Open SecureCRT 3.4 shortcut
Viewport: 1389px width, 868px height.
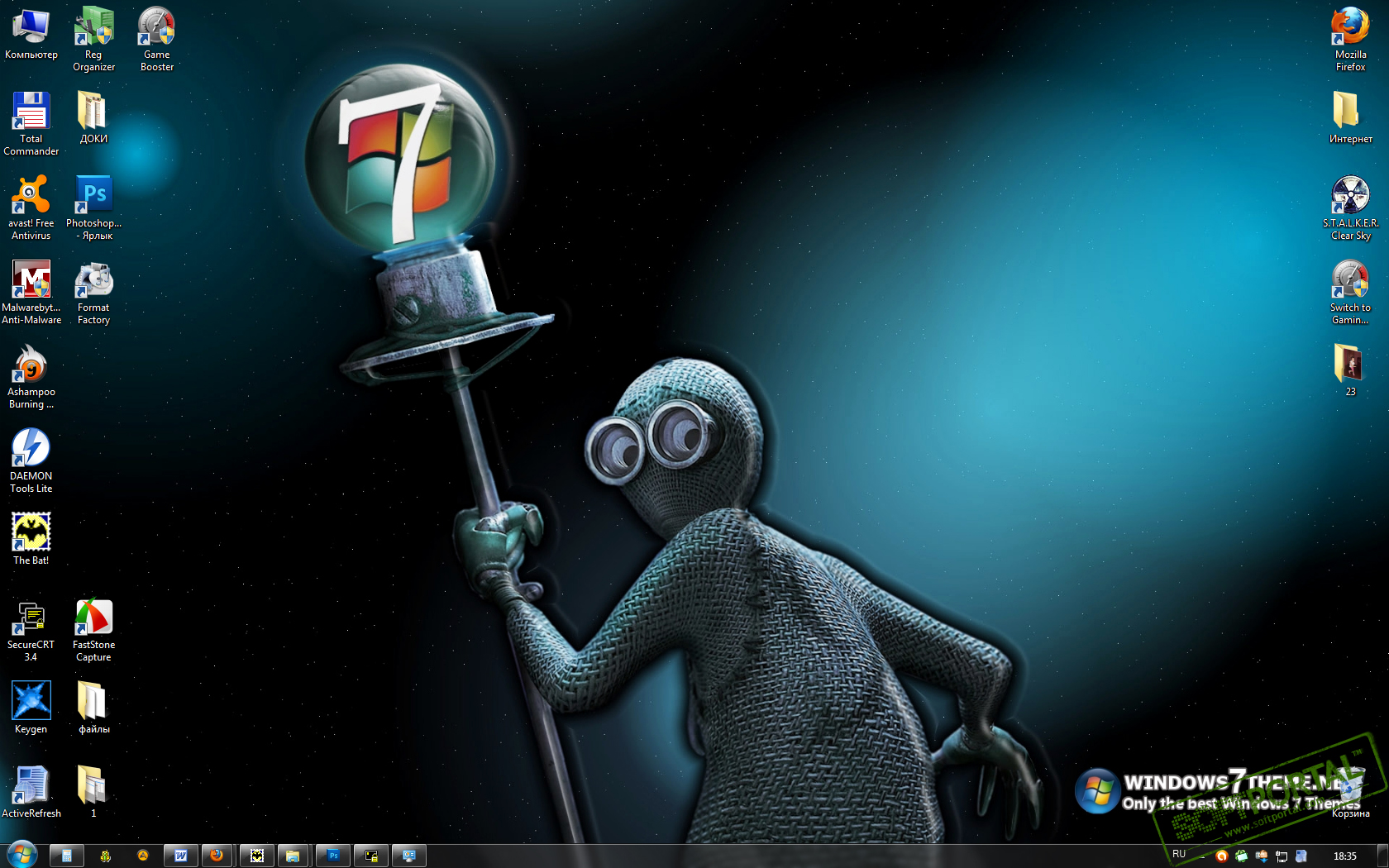31,630
